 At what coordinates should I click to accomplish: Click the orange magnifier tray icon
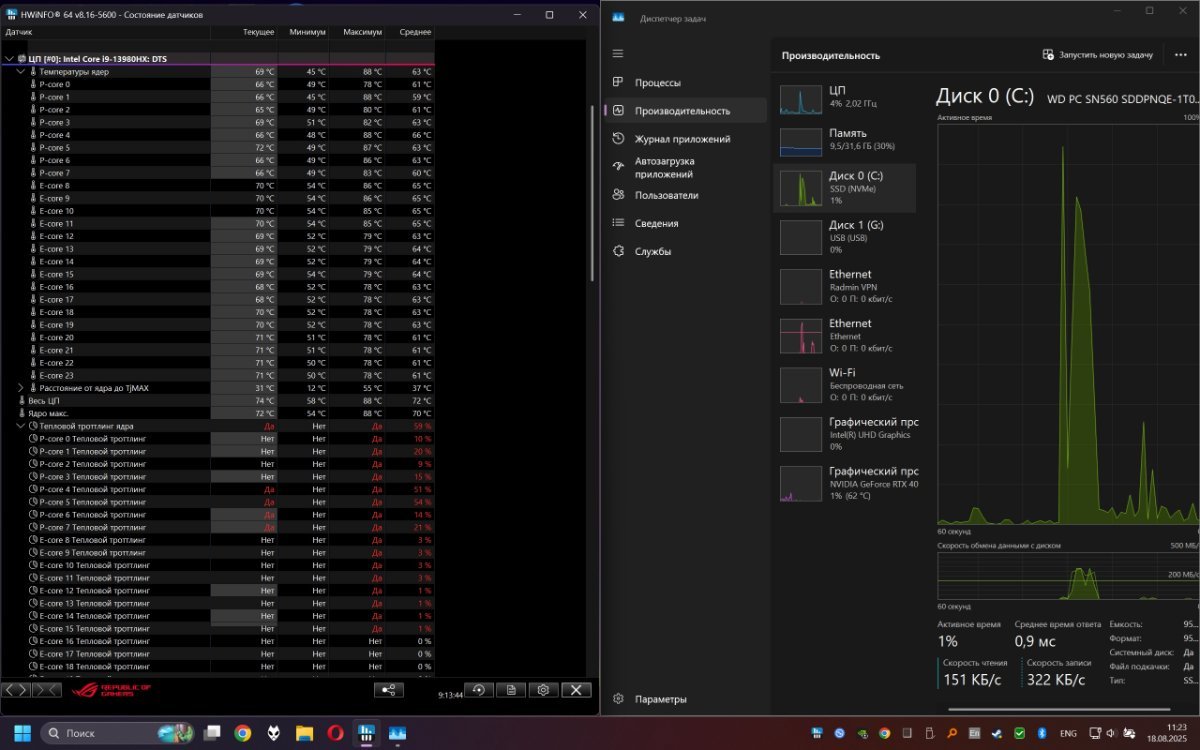952,733
